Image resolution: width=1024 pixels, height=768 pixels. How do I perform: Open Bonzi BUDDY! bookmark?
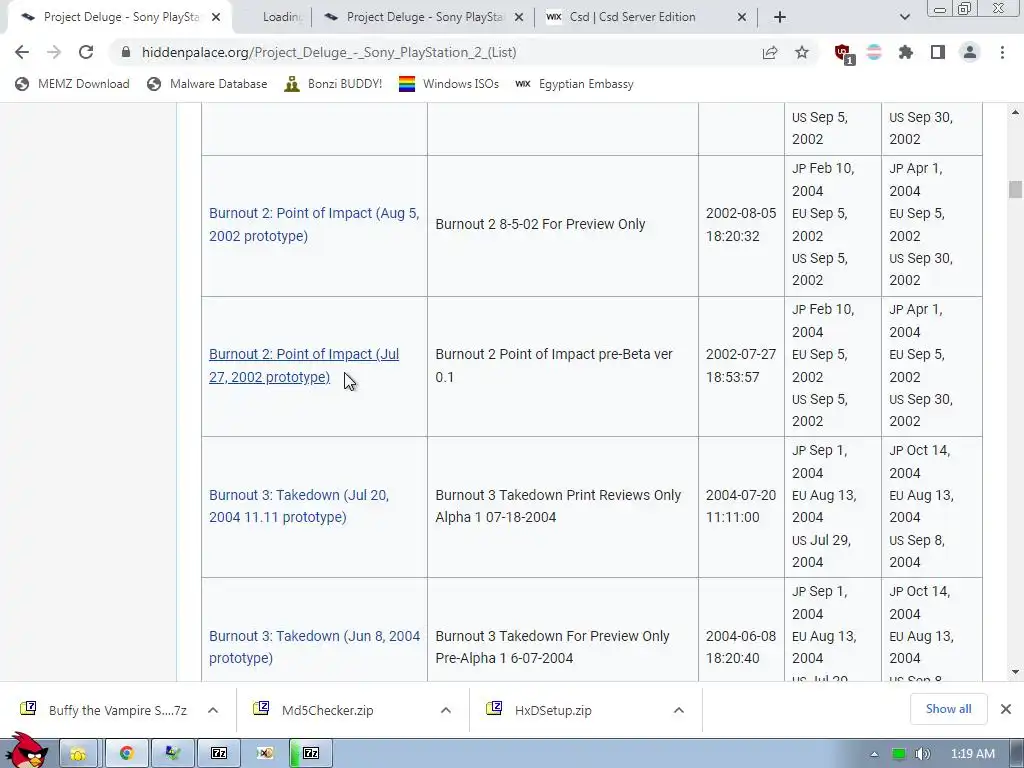coord(333,84)
